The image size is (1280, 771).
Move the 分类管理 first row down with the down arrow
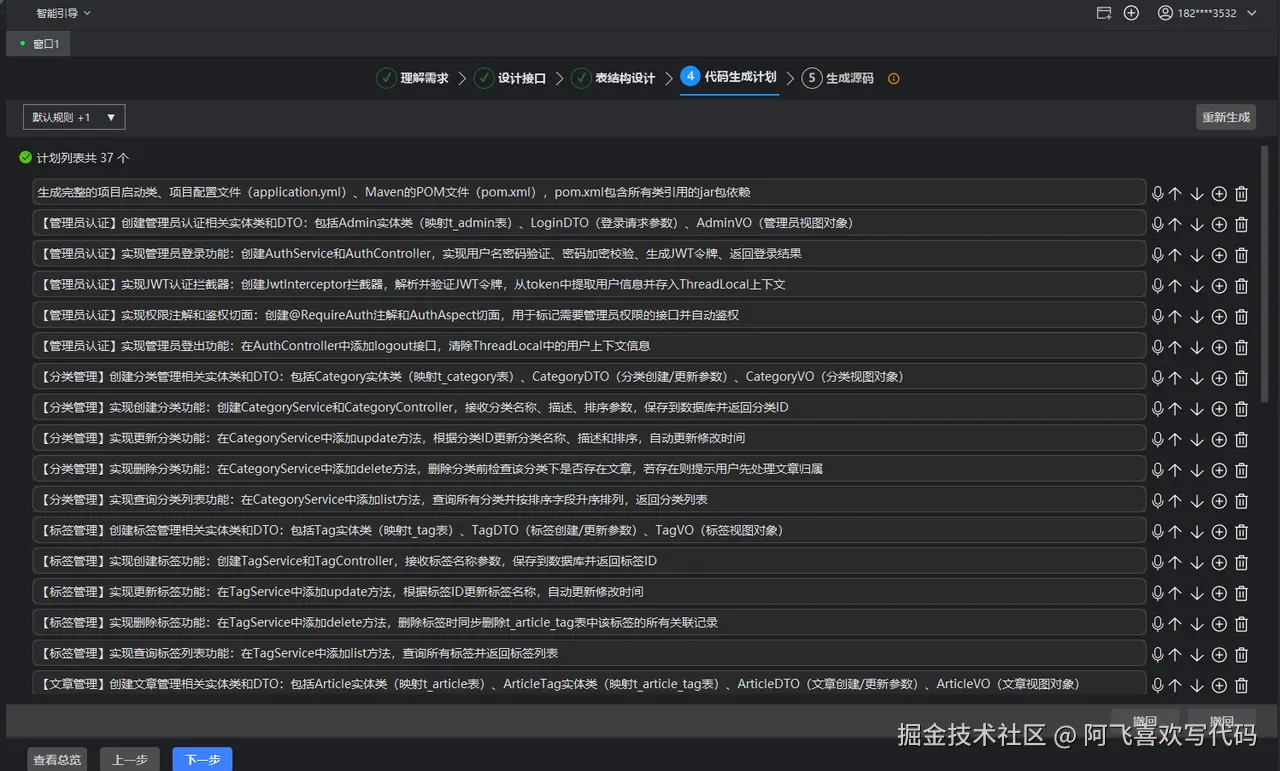click(x=1197, y=376)
